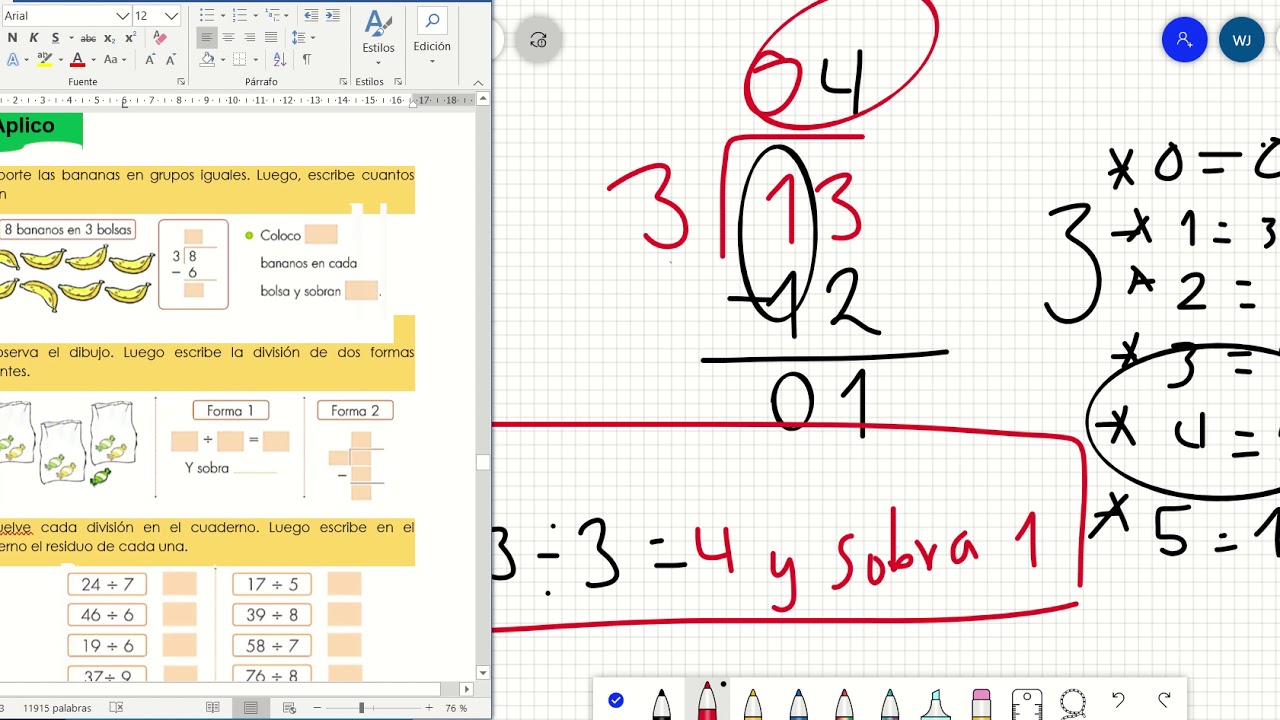Image resolution: width=1280 pixels, height=720 pixels.
Task: Open the change case Aa menu
Action: (x=114, y=60)
